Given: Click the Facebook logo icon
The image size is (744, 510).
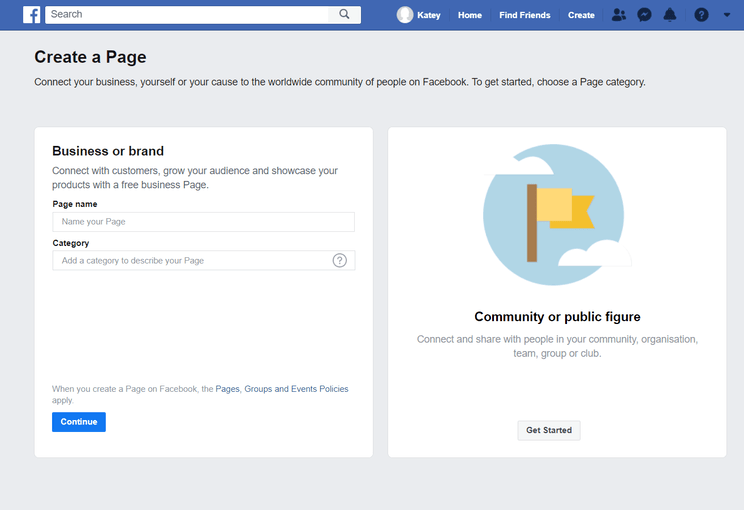Looking at the screenshot, I should [31, 15].
